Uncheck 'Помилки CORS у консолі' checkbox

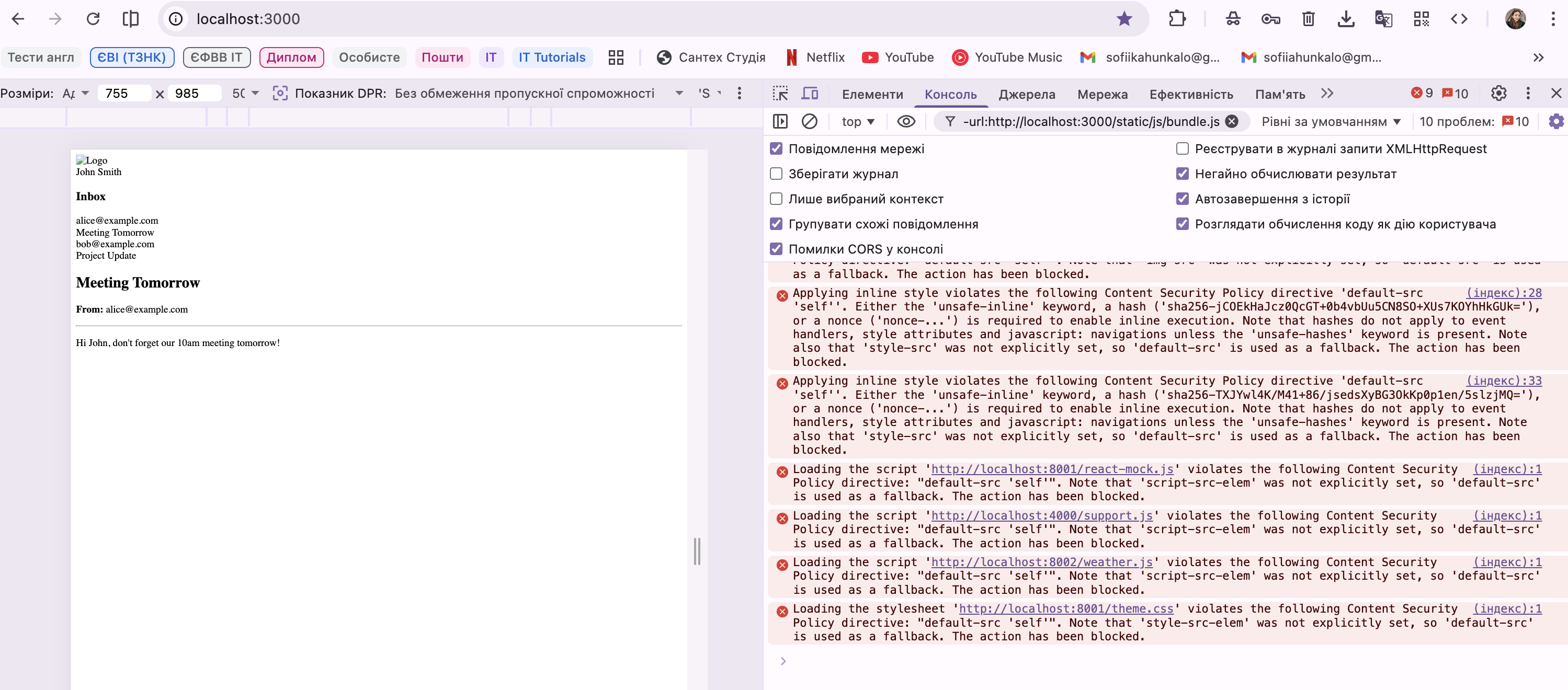click(x=776, y=248)
